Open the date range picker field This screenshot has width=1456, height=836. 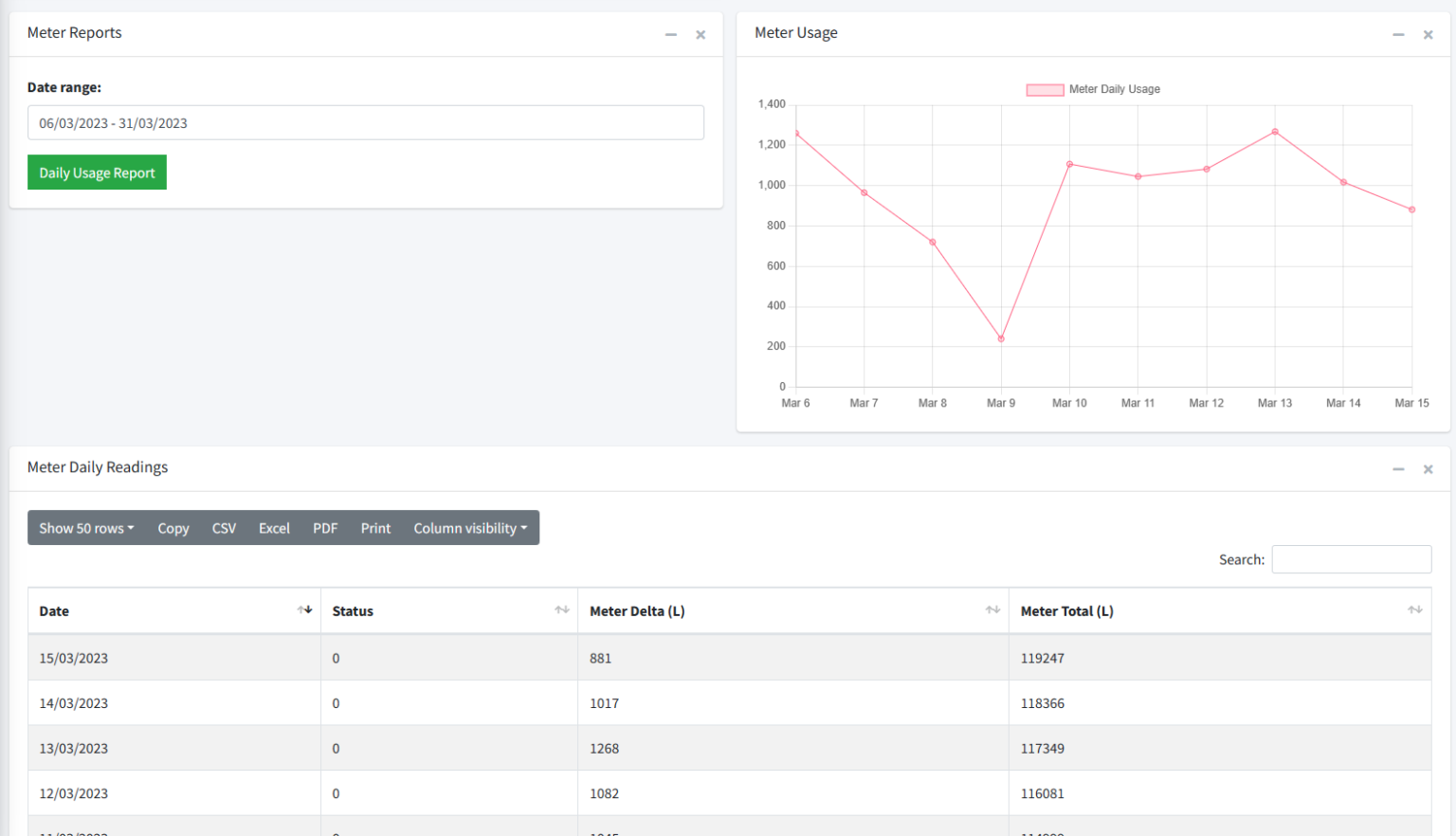click(366, 122)
